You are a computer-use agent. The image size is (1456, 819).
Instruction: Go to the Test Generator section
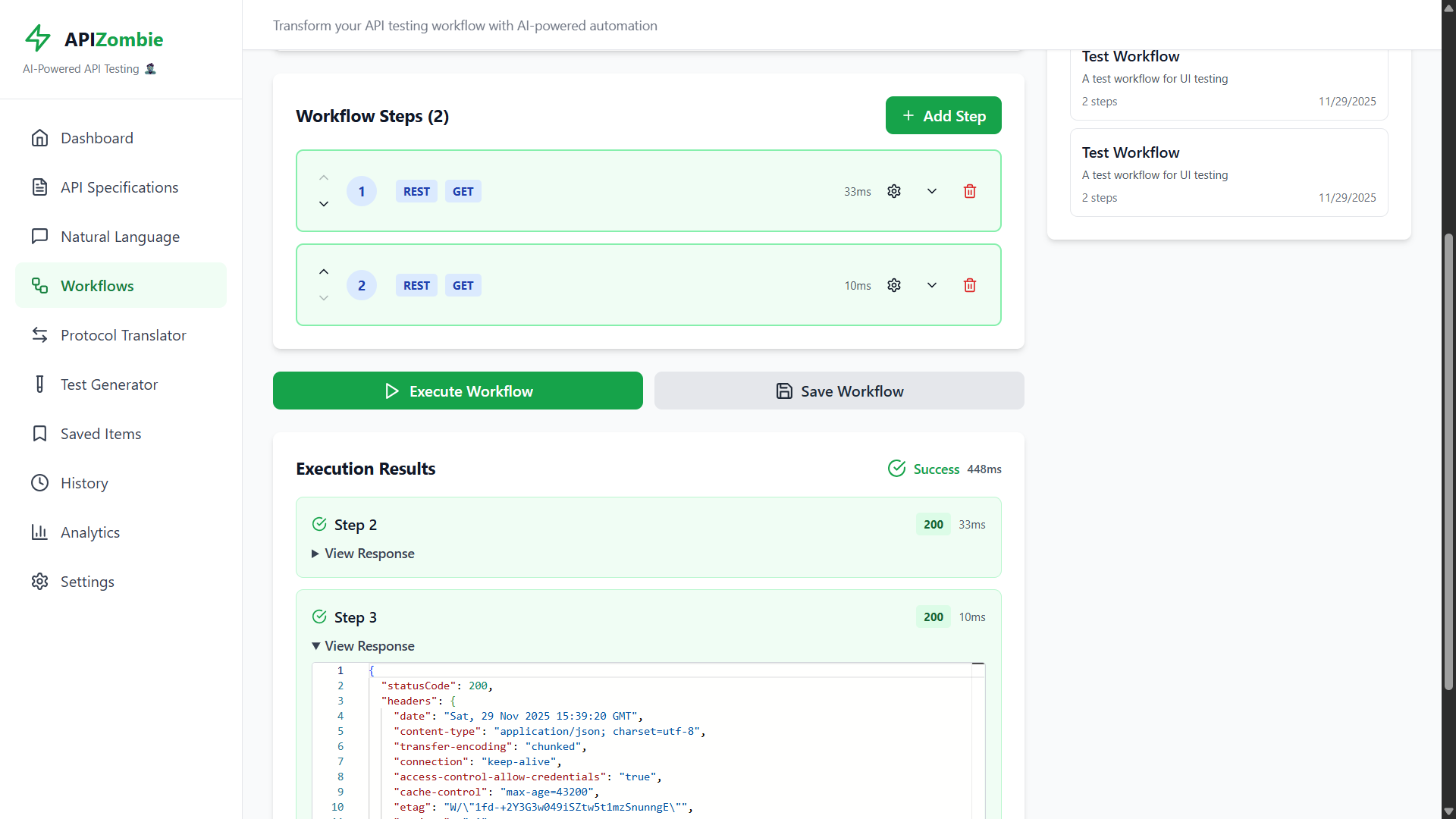tap(109, 384)
